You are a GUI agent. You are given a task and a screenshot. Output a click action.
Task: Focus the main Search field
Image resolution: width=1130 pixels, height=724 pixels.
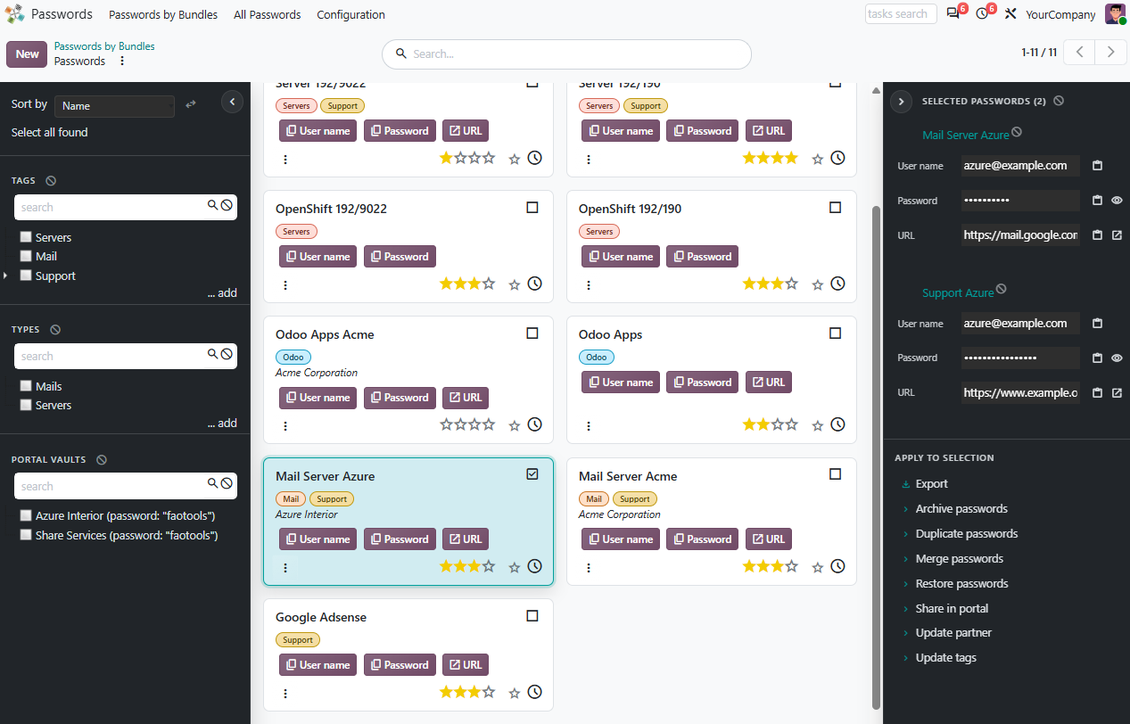pyautogui.click(x=566, y=54)
